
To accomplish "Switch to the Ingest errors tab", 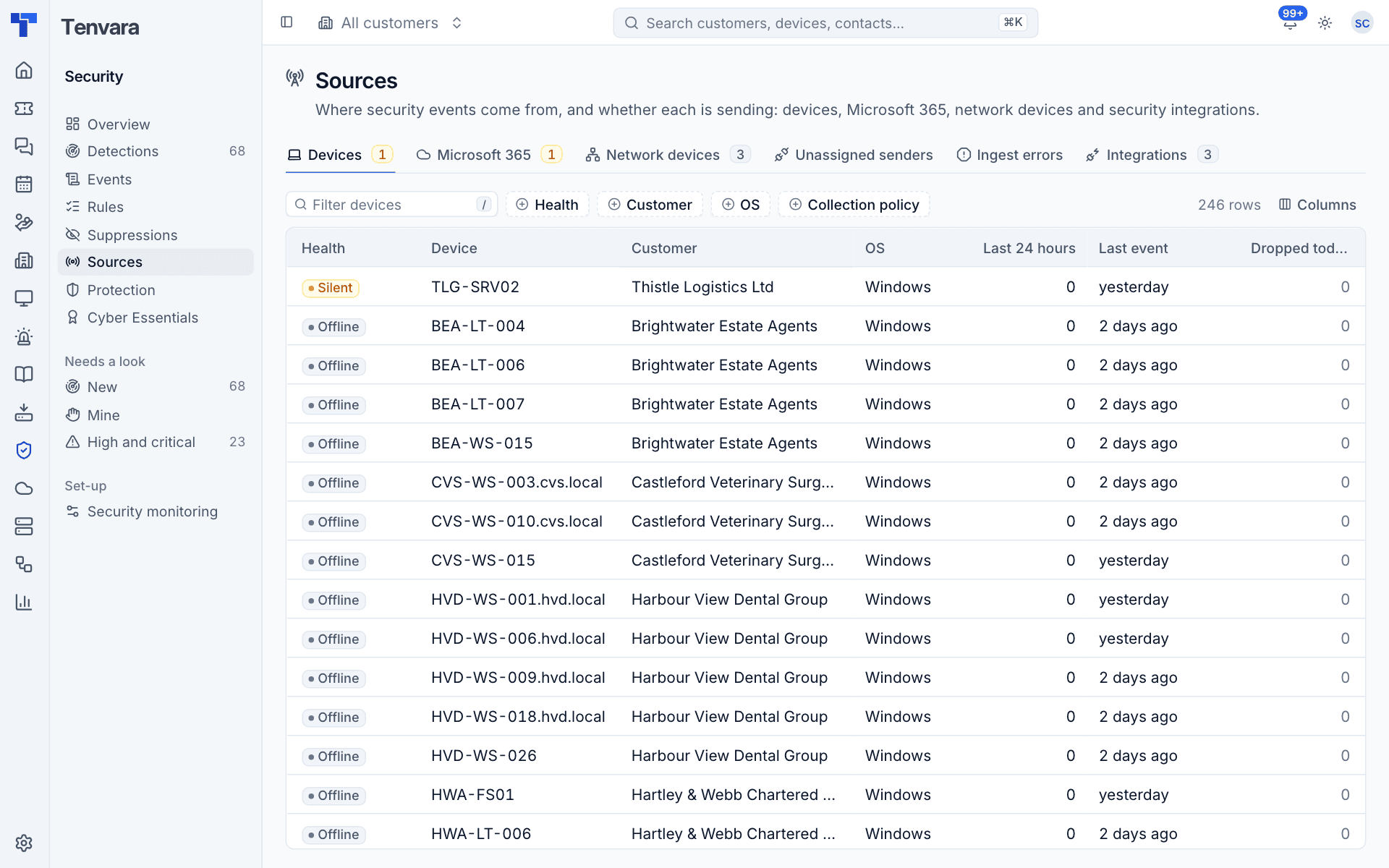I will tap(1010, 155).
